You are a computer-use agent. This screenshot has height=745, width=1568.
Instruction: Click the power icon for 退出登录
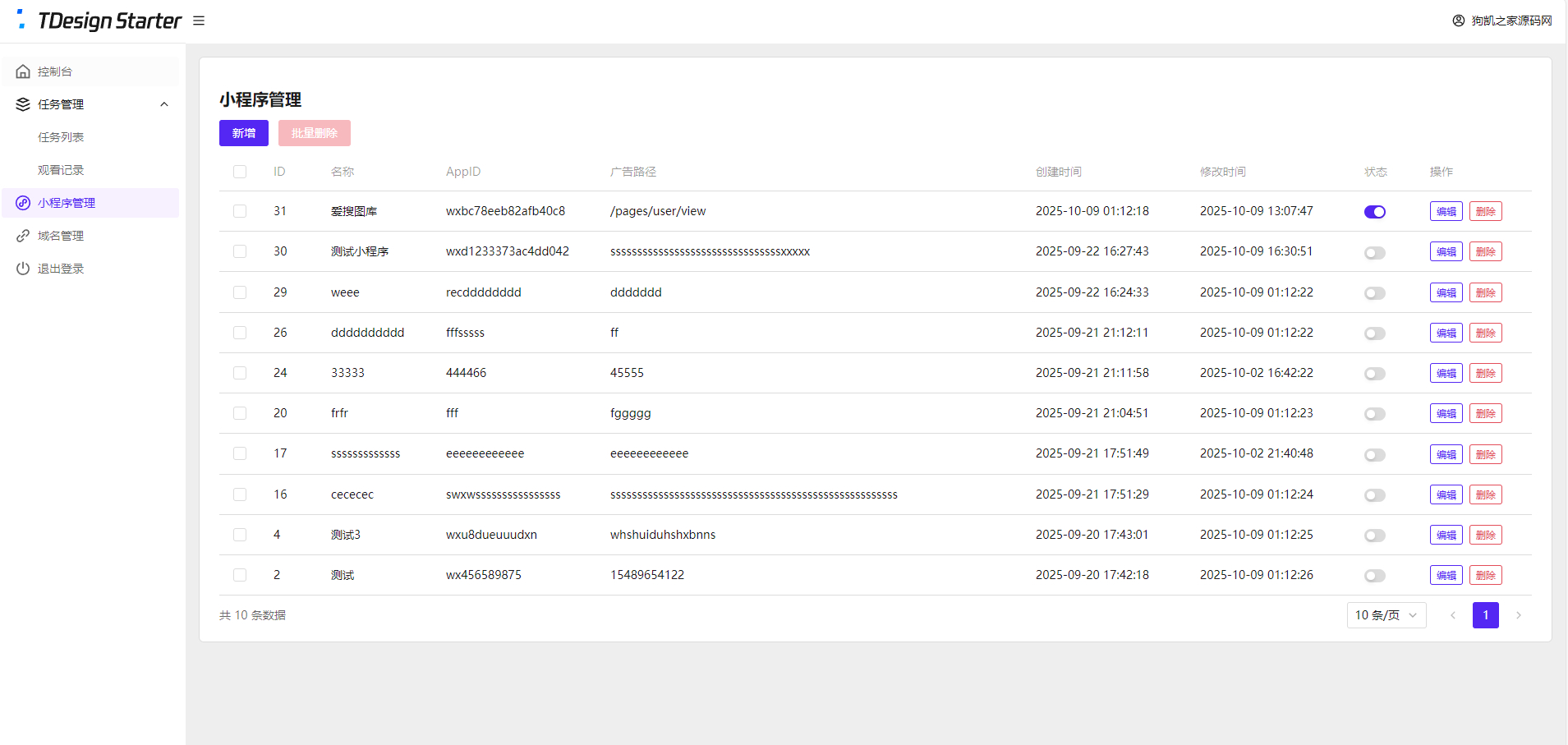[23, 269]
